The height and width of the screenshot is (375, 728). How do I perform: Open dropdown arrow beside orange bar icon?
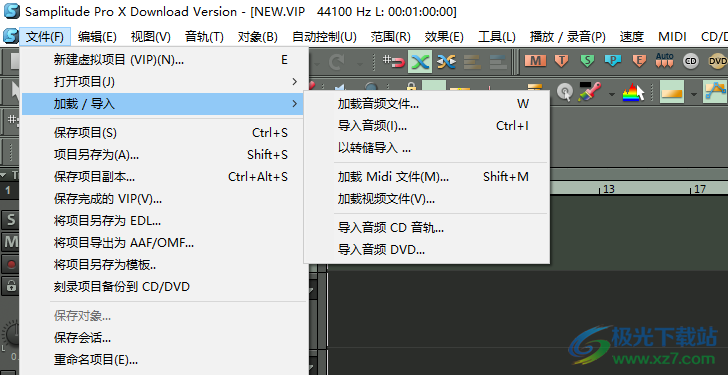[x=694, y=94]
